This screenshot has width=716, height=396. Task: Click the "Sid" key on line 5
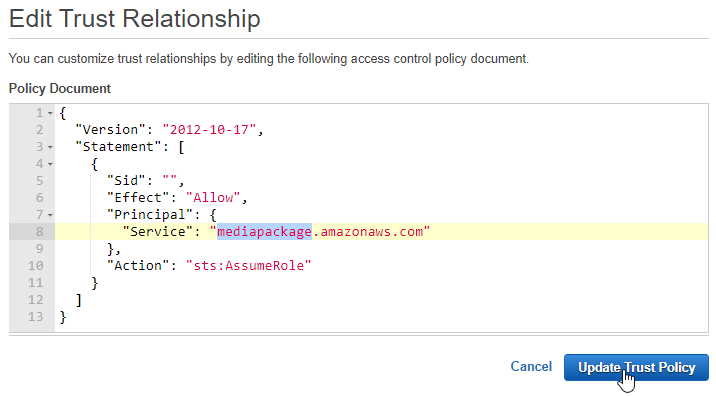[x=126, y=181]
